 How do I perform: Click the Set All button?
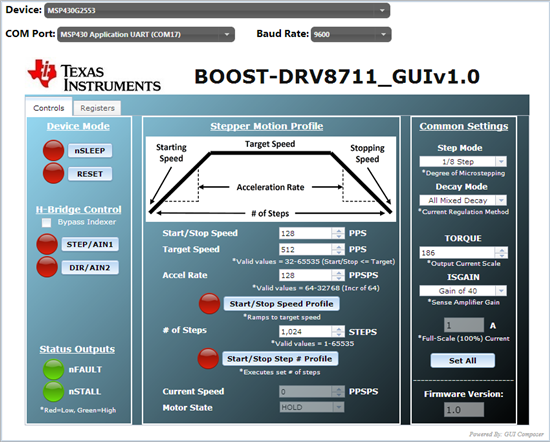tap(463, 361)
